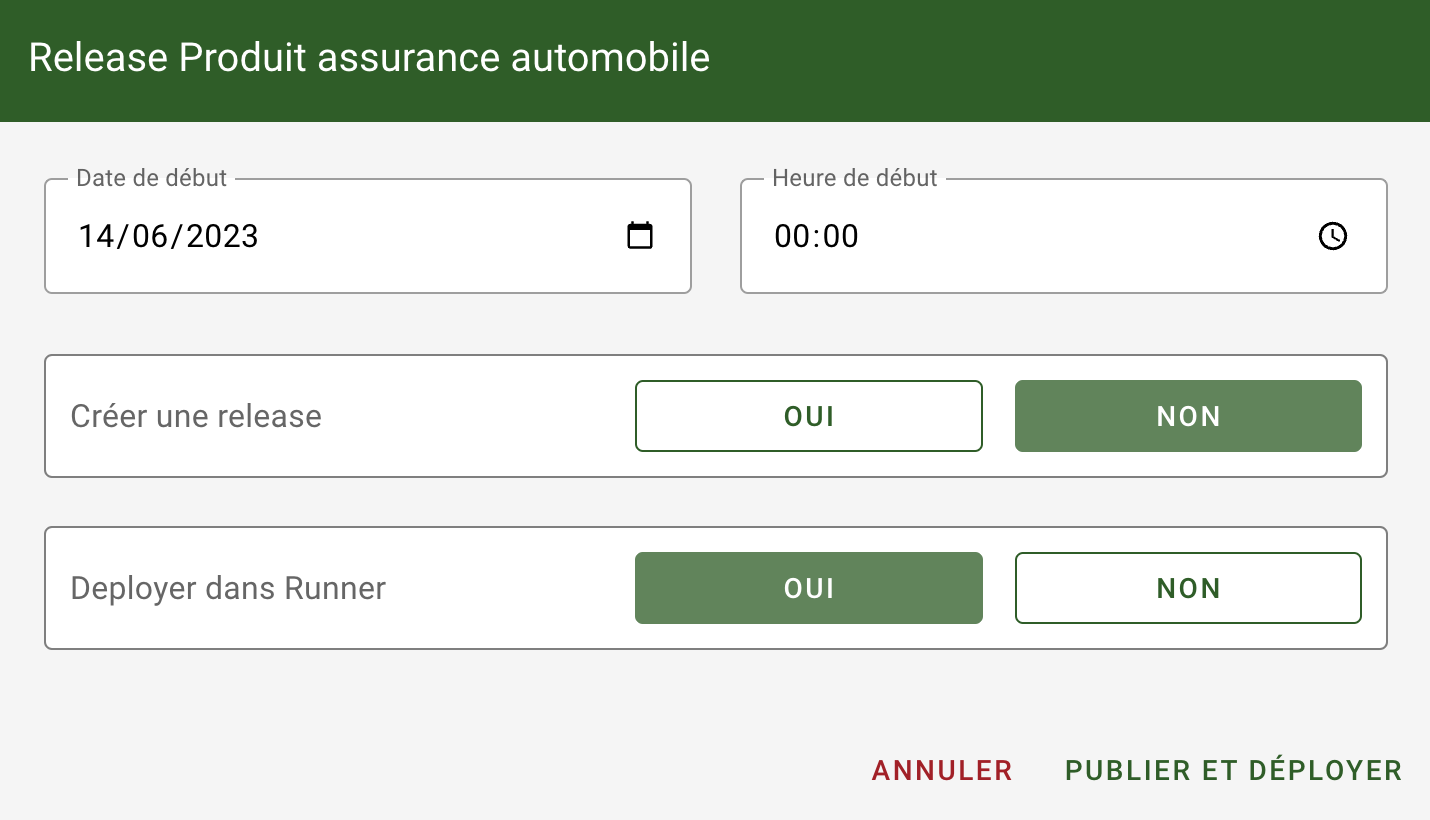Select OUI for Créer une release
1430x820 pixels.
[x=808, y=416]
